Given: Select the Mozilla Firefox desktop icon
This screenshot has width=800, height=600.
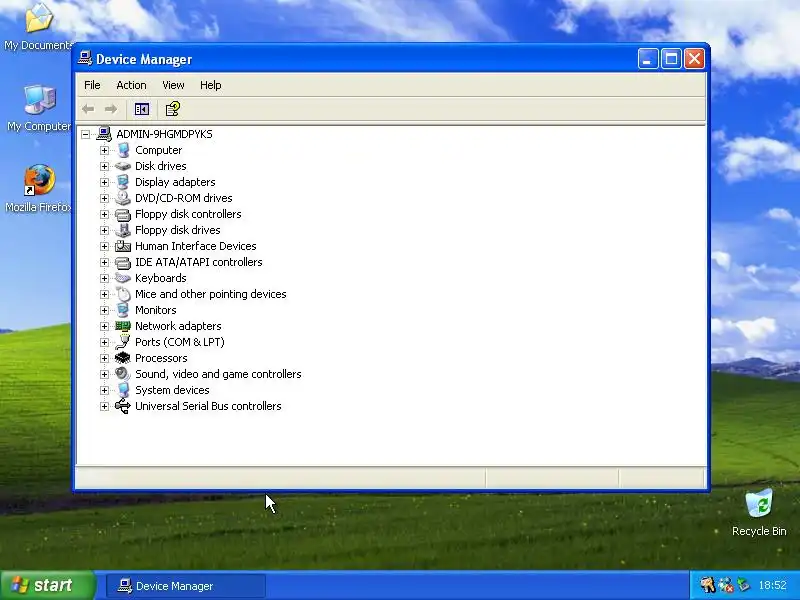Looking at the screenshot, I should 39,180.
